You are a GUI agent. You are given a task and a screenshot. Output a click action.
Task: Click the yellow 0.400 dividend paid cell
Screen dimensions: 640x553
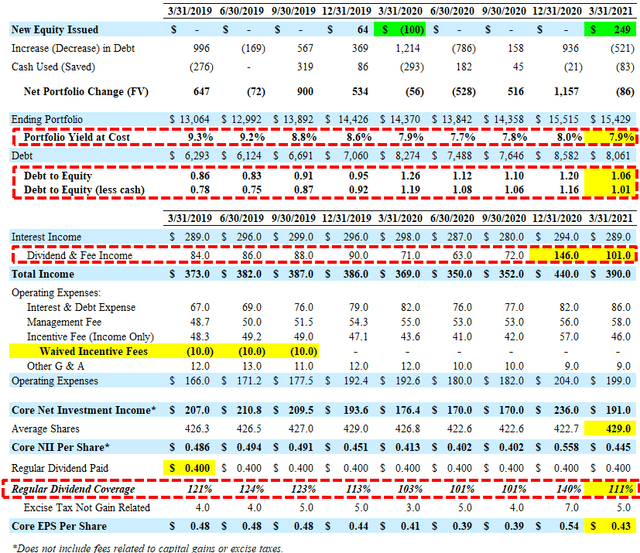(189, 468)
